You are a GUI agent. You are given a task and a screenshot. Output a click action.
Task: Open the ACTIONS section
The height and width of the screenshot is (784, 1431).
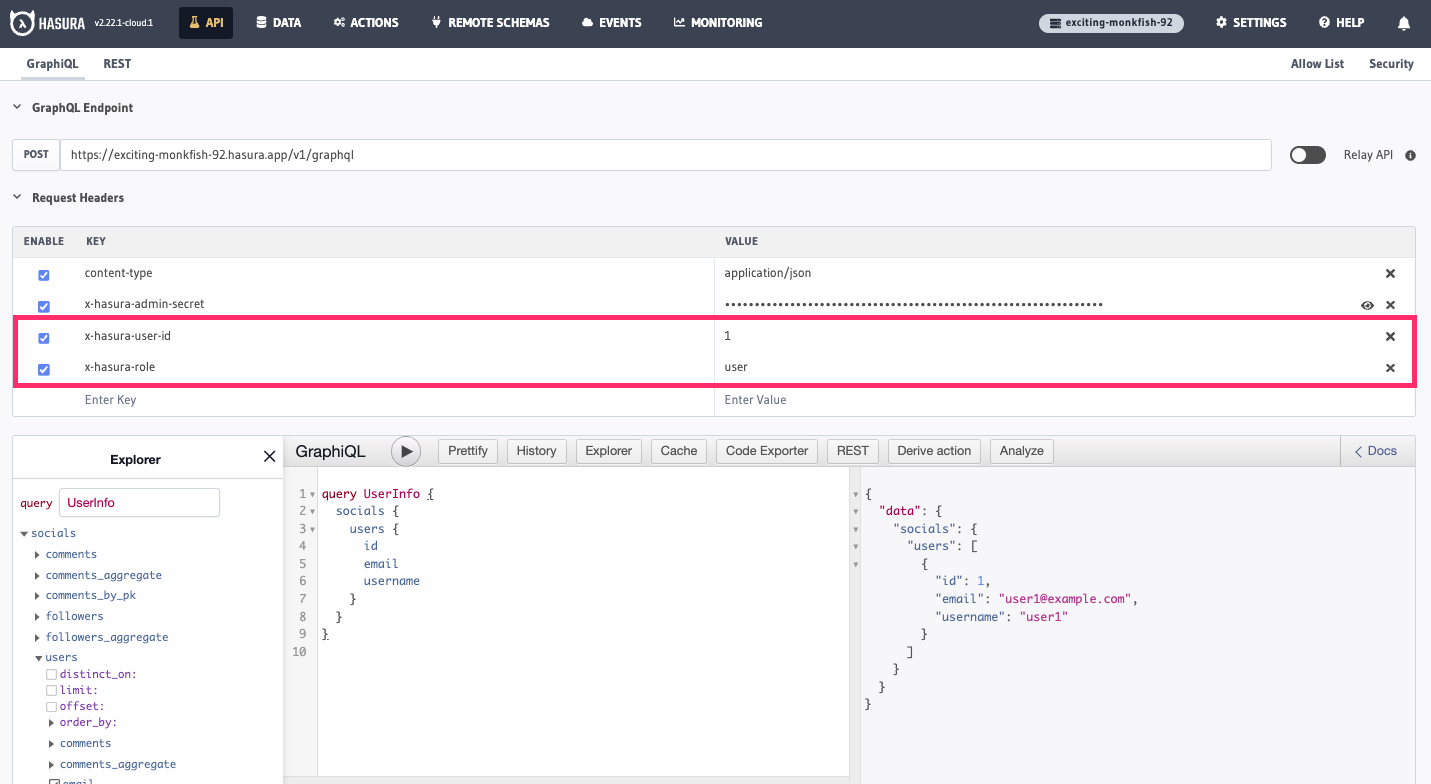(365, 22)
